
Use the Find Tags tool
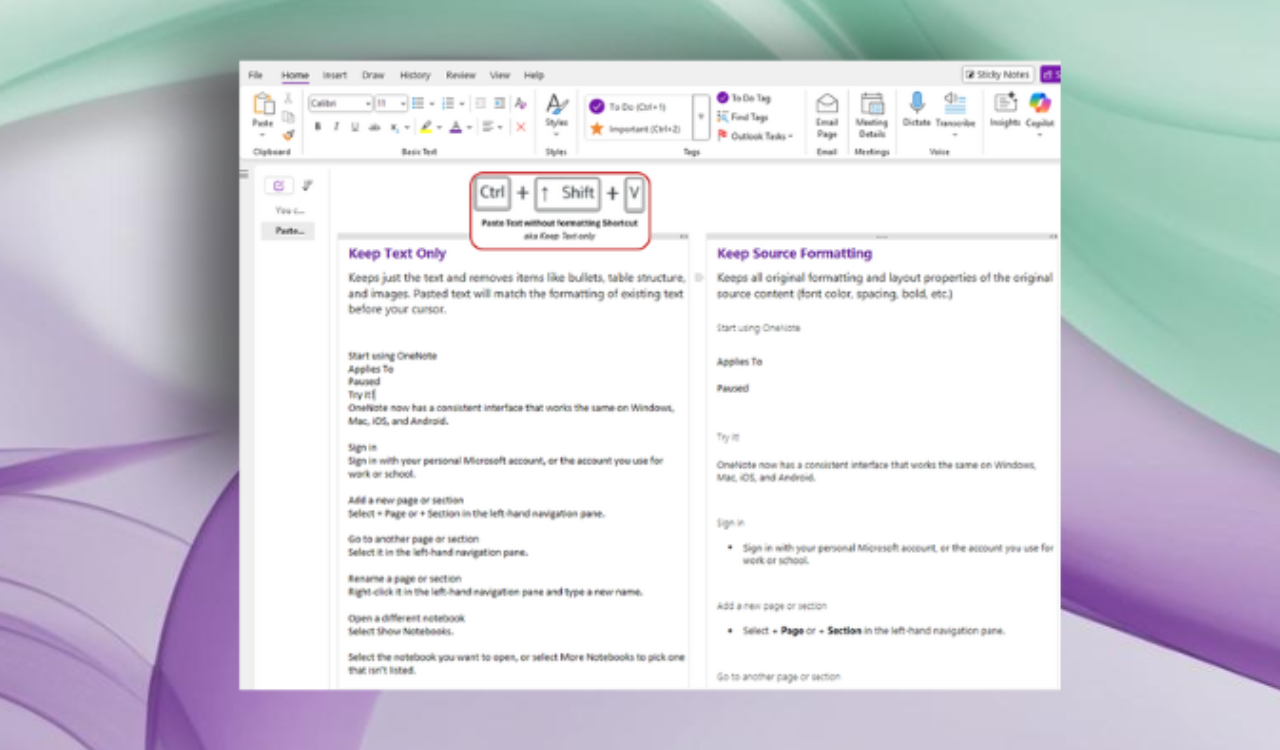point(744,115)
